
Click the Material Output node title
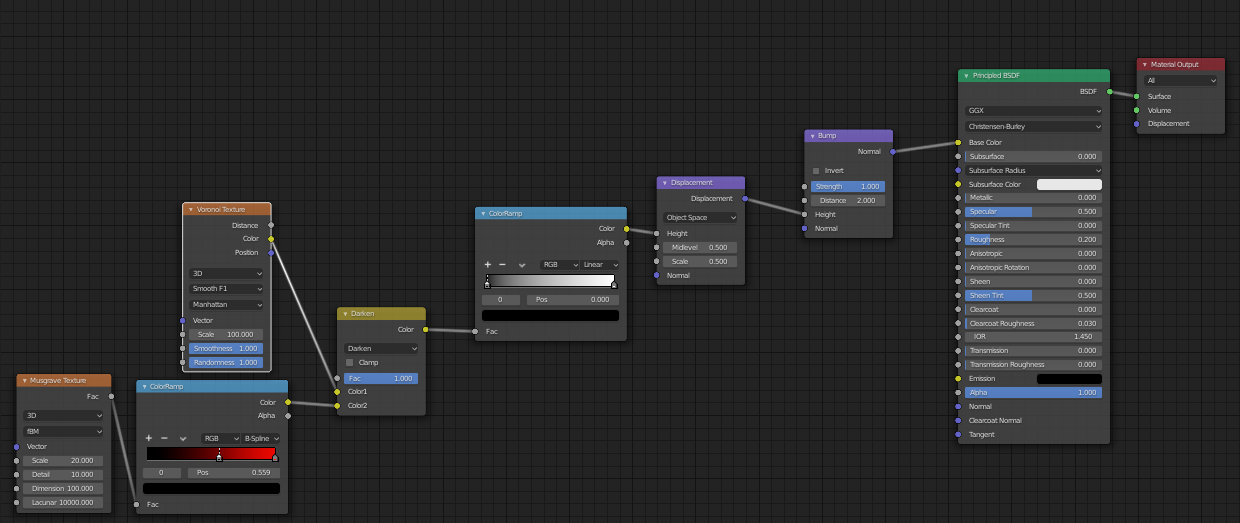click(1174, 64)
